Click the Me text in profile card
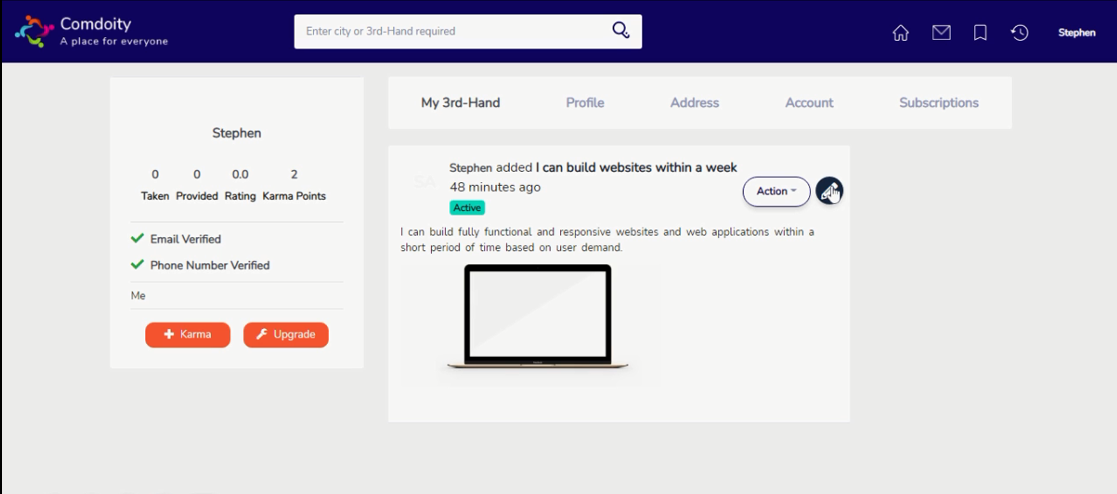Viewport: 1117px width, 494px height. pos(138,296)
